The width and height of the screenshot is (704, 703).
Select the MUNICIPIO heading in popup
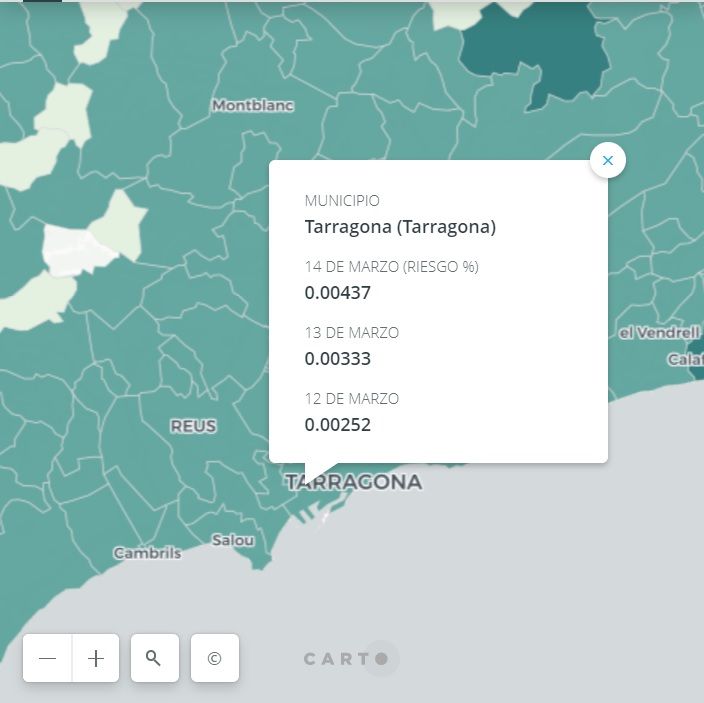[342, 201]
